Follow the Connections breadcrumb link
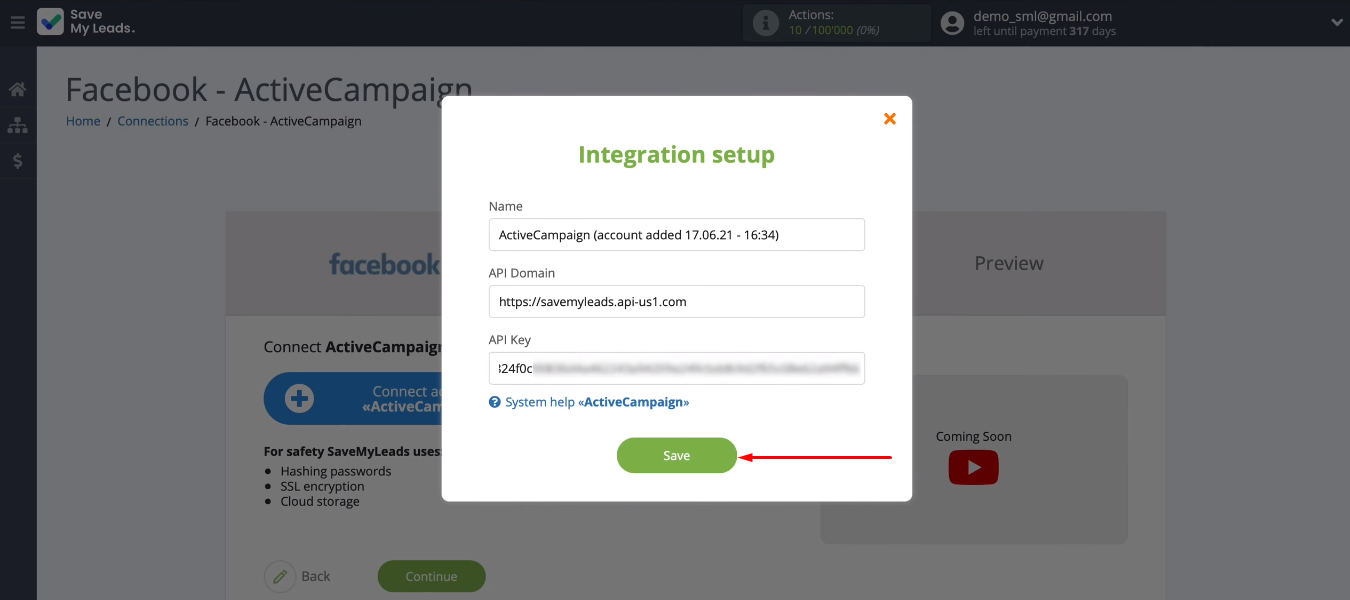The height and width of the screenshot is (600, 1350). [x=153, y=121]
